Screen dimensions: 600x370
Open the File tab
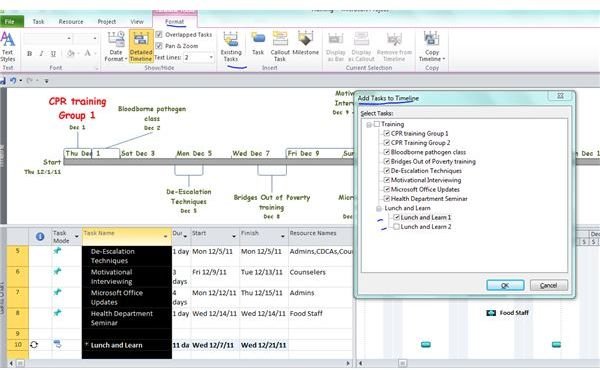10,22
